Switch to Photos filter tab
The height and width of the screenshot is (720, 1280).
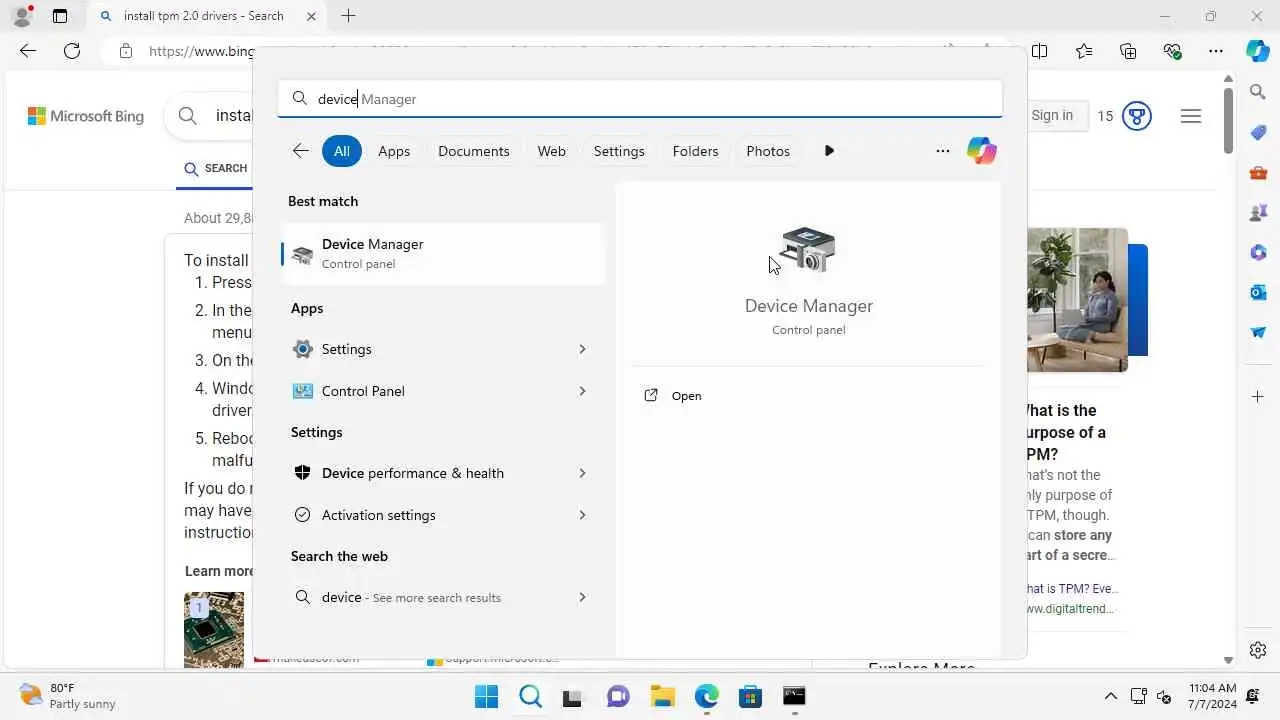pyautogui.click(x=768, y=151)
